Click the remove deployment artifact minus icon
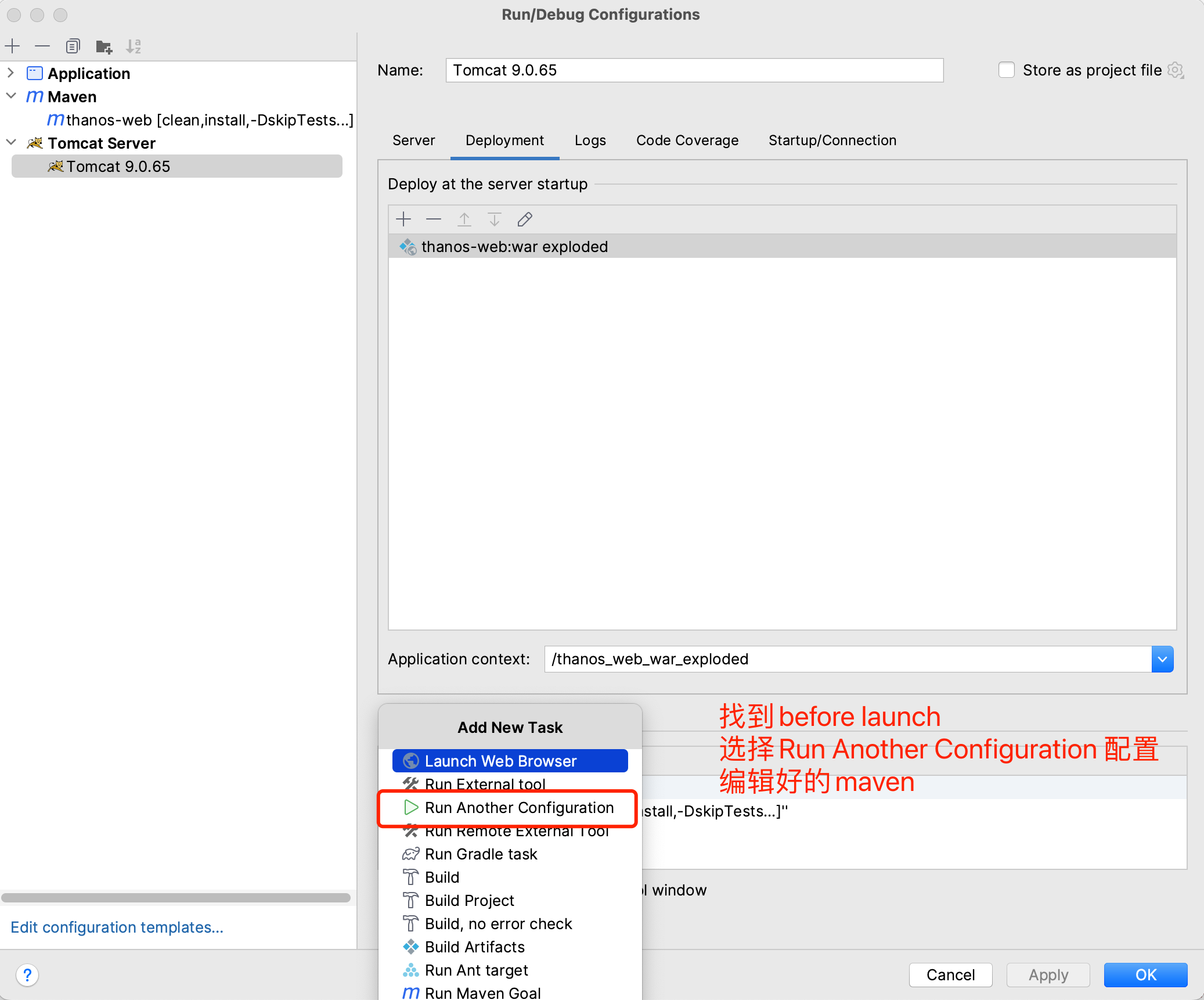This screenshot has width=1204, height=1000. (434, 220)
